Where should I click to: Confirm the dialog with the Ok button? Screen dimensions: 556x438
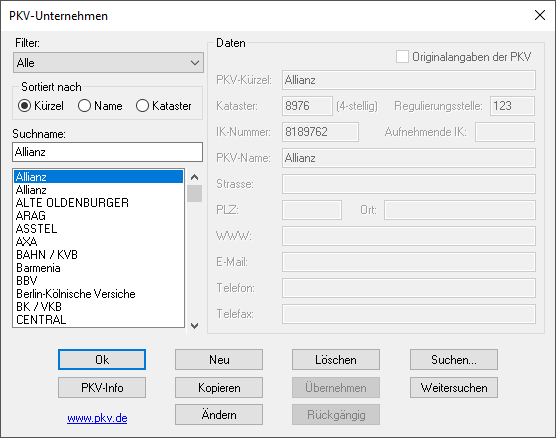[x=102, y=360]
